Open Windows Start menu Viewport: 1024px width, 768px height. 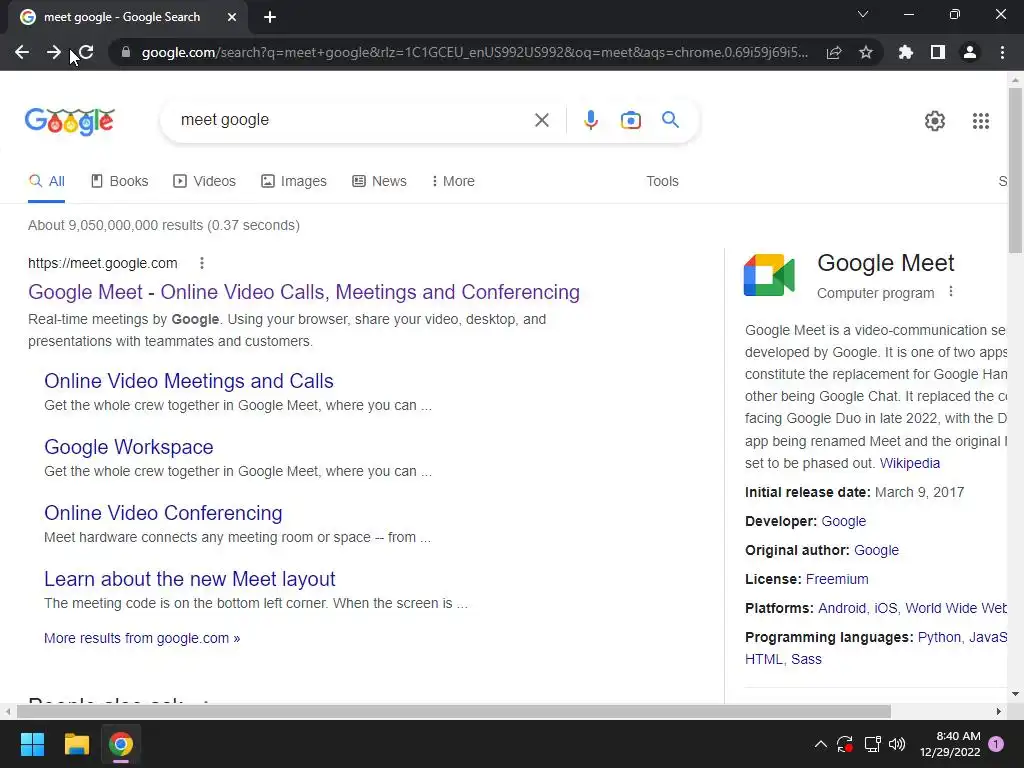pyautogui.click(x=32, y=744)
